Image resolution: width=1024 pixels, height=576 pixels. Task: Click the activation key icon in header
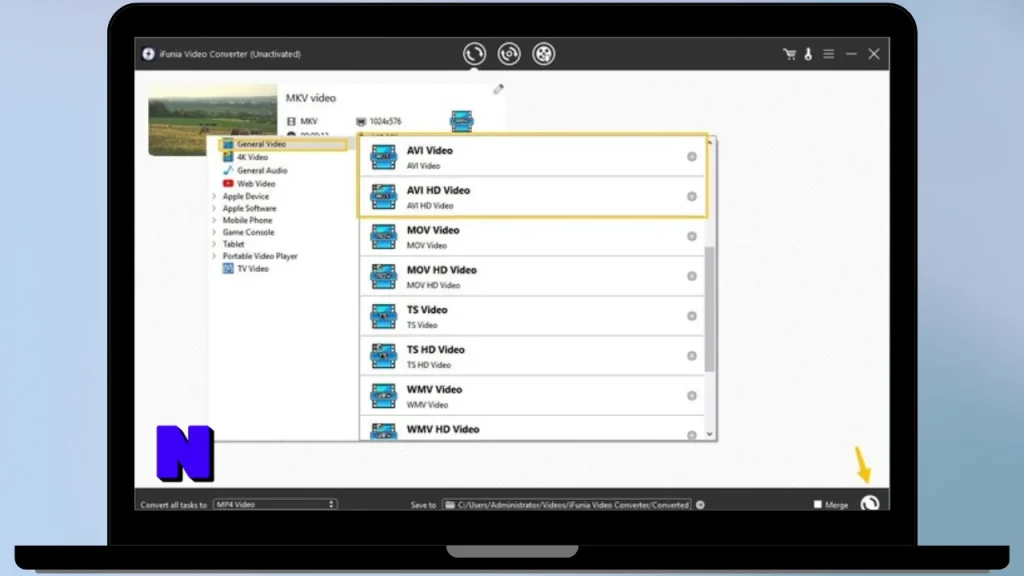(x=808, y=54)
